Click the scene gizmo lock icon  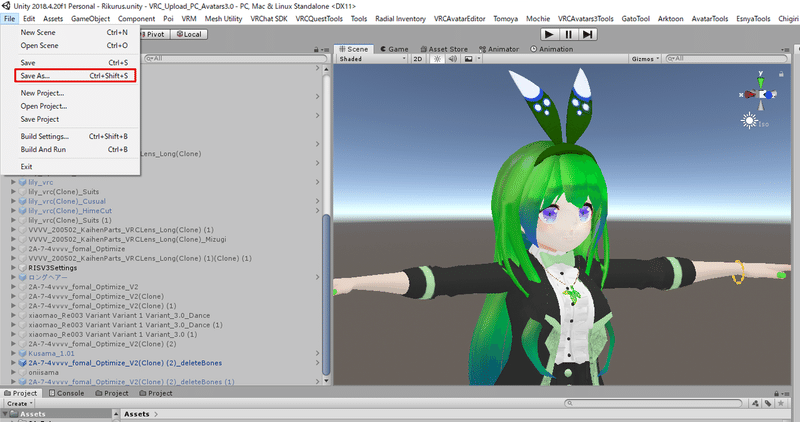point(781,74)
